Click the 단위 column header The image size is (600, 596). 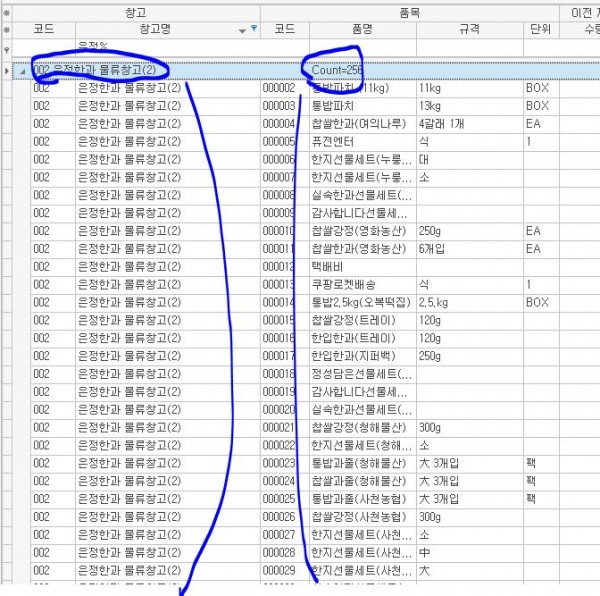click(538, 30)
